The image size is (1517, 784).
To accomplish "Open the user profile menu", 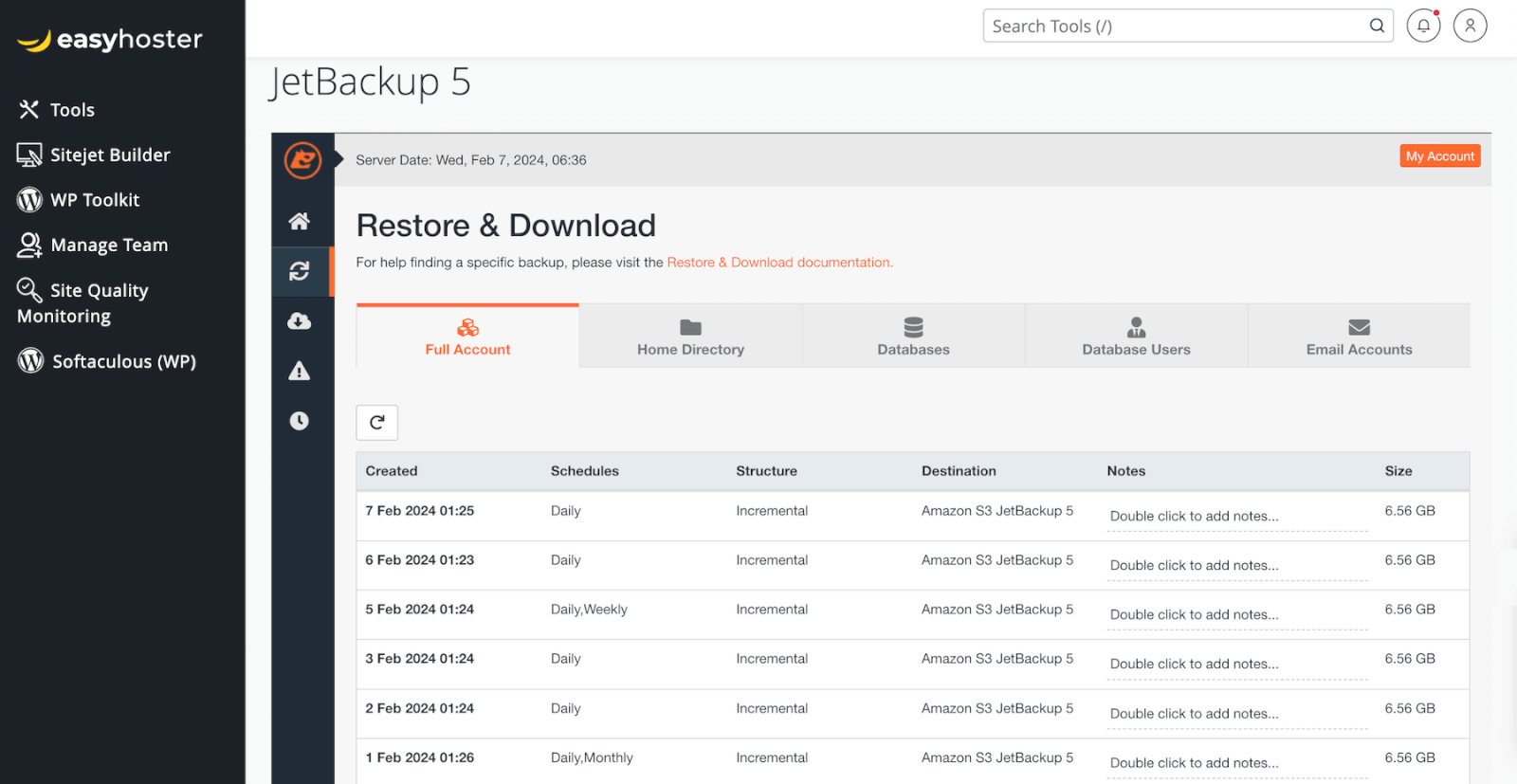I will tap(1471, 26).
